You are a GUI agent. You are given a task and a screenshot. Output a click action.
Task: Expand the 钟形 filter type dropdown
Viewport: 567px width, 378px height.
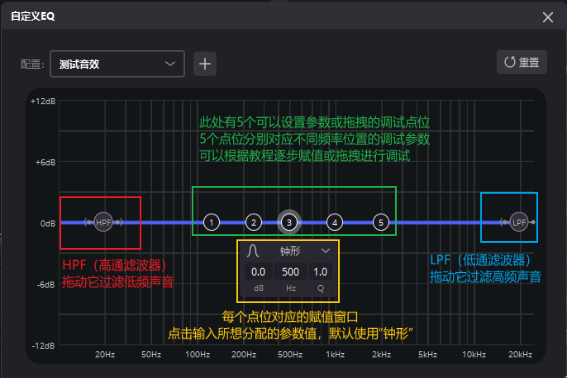[x=289, y=251]
